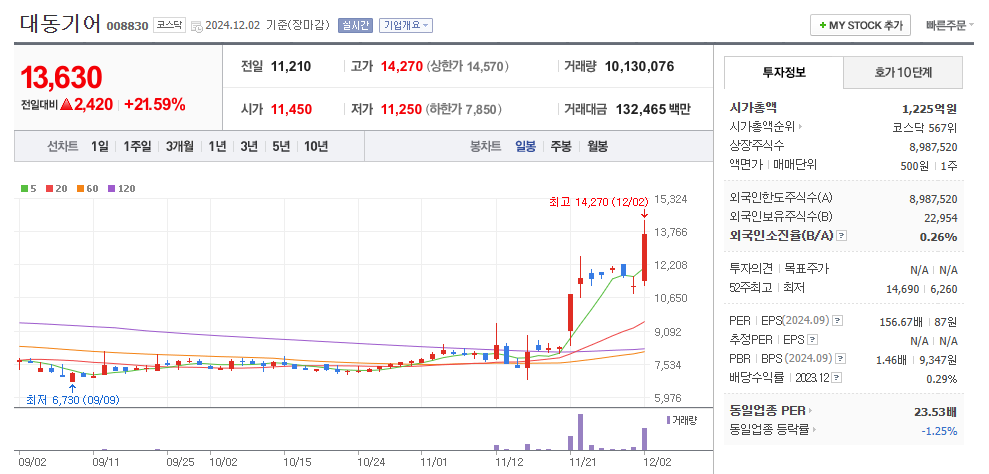This screenshot has width=989, height=474.
Task: Click the red up-triangle next to 2,420
Action: 67,105
